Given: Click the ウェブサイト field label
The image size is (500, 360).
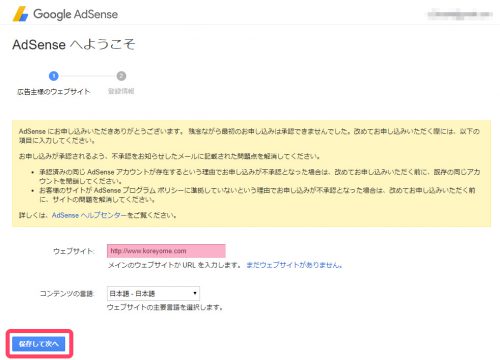Looking at the screenshot, I should click(x=73, y=251).
